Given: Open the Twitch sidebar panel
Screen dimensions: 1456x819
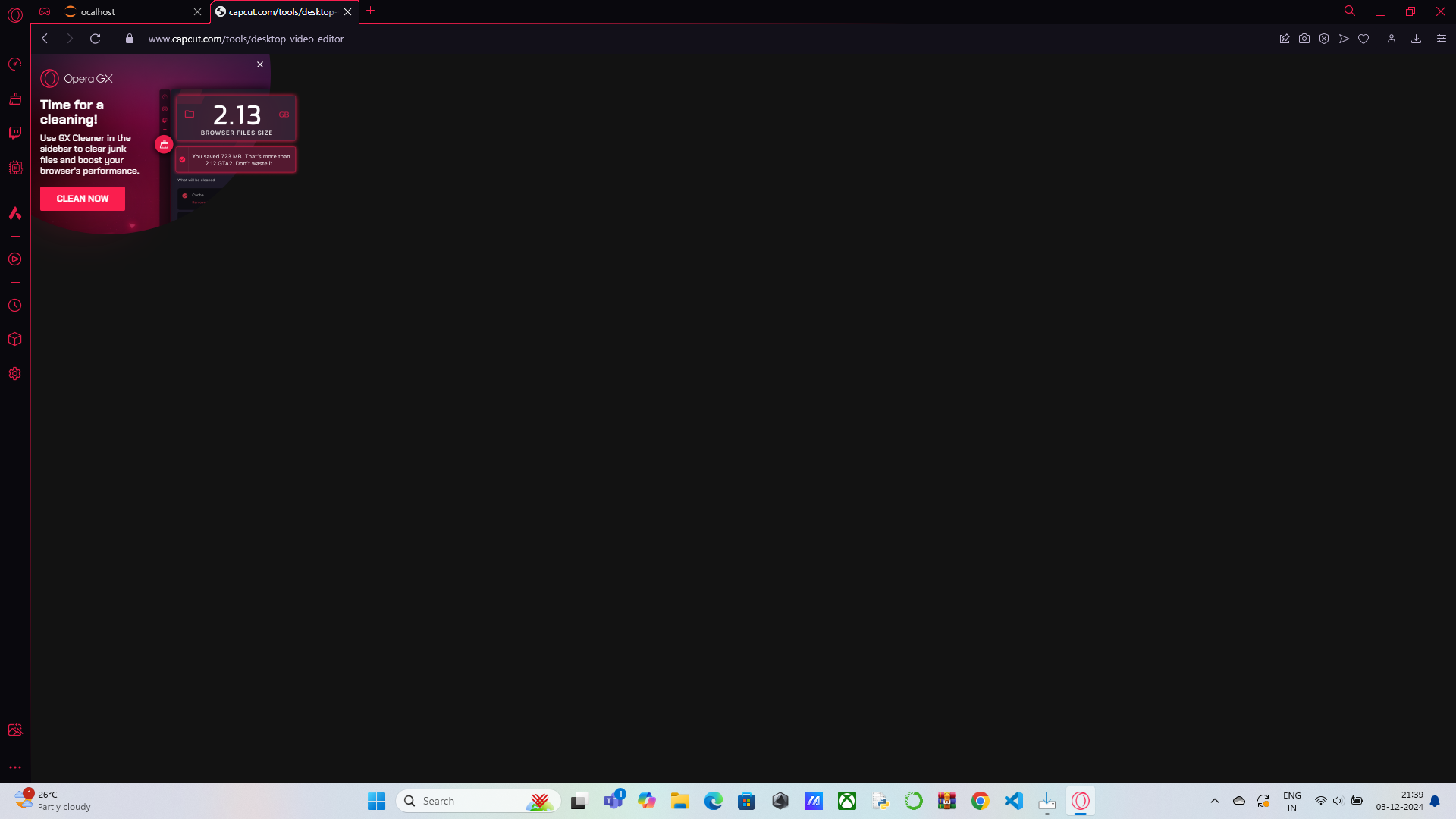Looking at the screenshot, I should click(15, 133).
